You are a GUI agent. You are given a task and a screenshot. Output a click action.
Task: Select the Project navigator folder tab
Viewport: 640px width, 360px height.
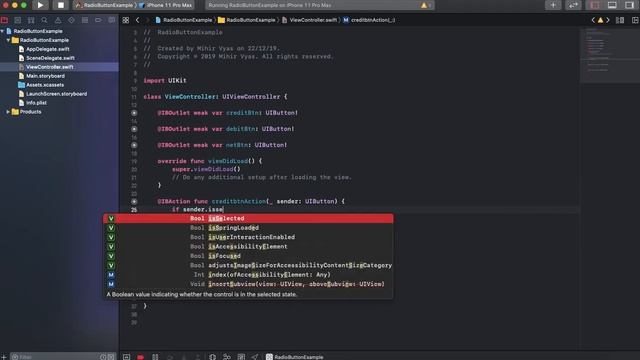[4, 20]
